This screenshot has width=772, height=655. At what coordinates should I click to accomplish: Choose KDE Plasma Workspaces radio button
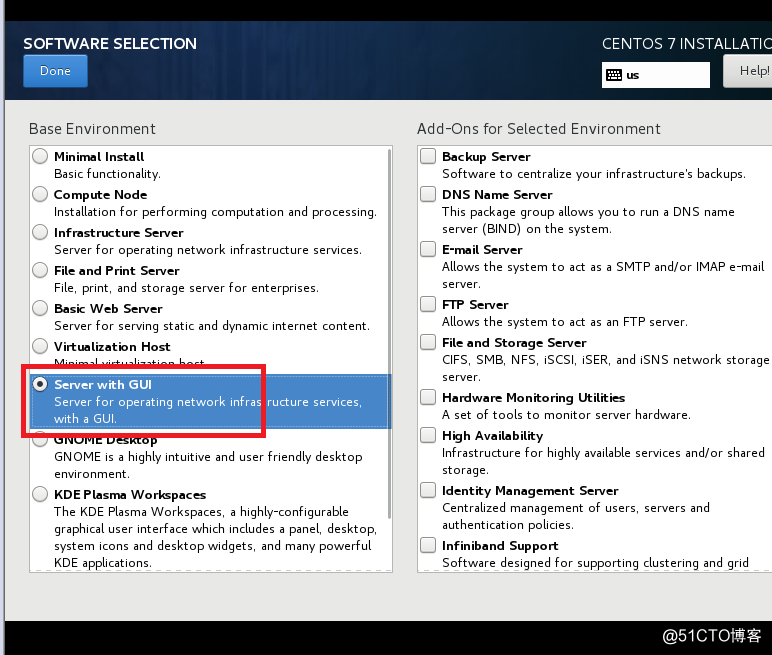pos(40,494)
